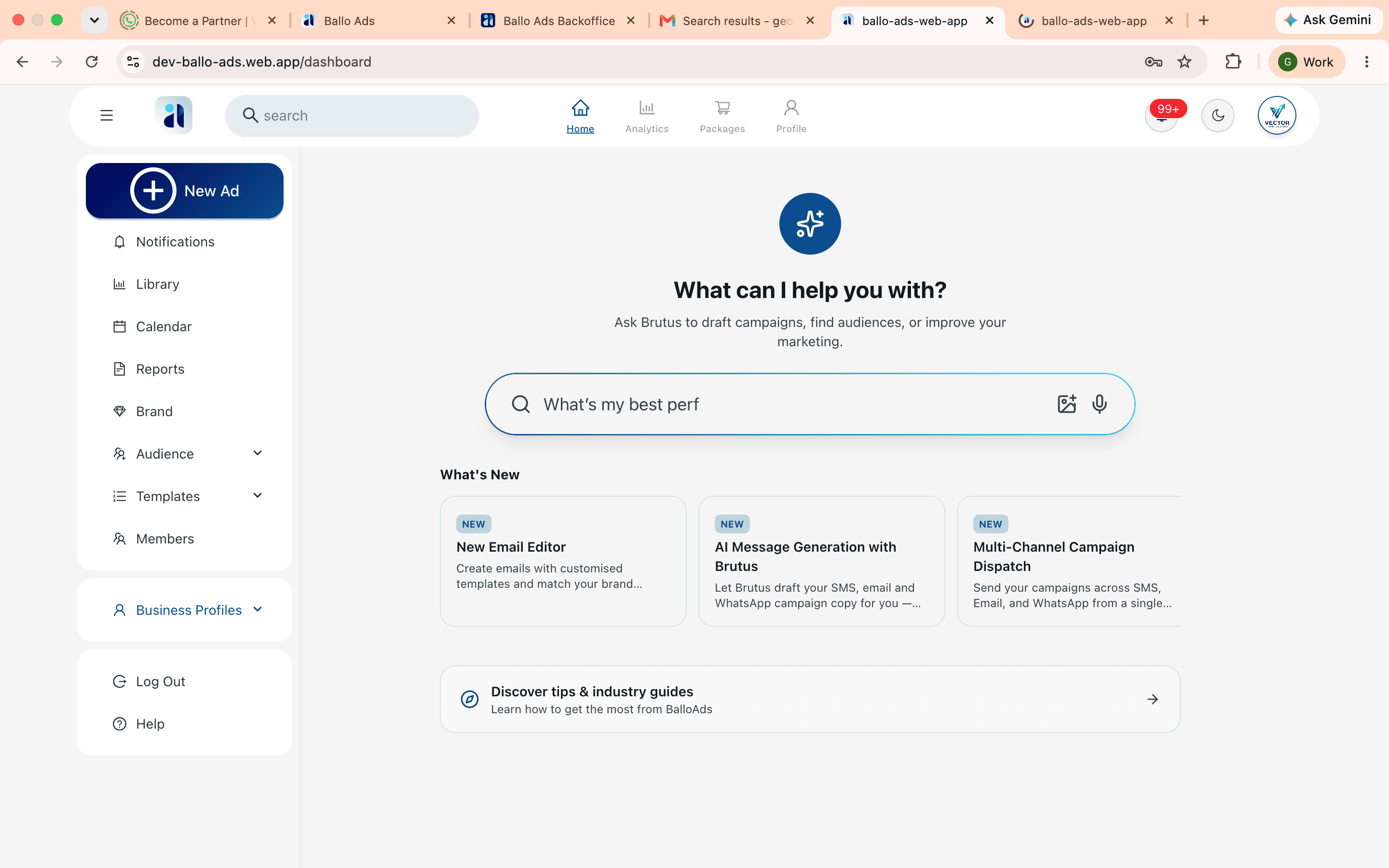1389x868 pixels.
Task: Click the hamburger menu icon
Action: click(106, 115)
